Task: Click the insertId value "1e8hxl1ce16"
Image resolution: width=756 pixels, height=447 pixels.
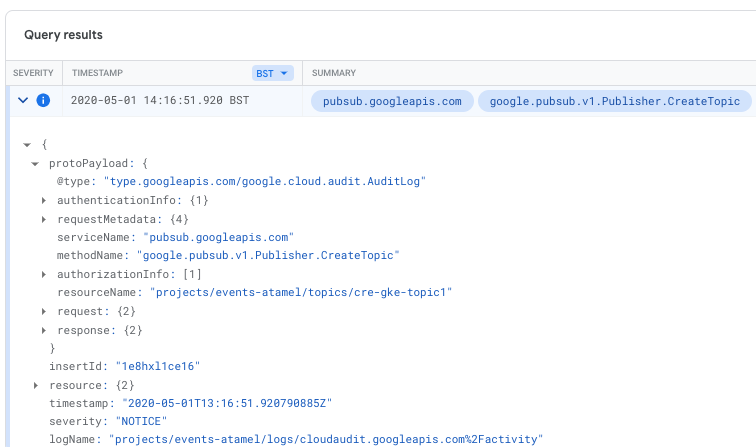Action: (156, 366)
